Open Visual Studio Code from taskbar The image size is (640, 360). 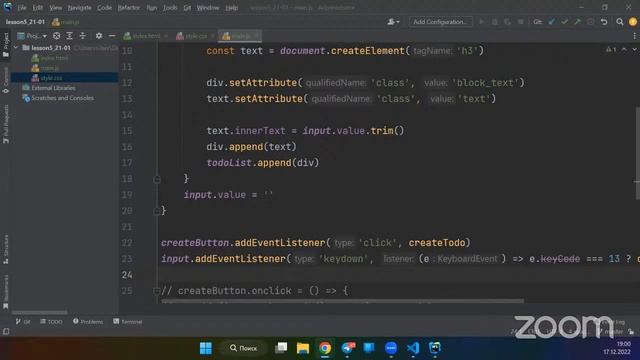pos(413,348)
